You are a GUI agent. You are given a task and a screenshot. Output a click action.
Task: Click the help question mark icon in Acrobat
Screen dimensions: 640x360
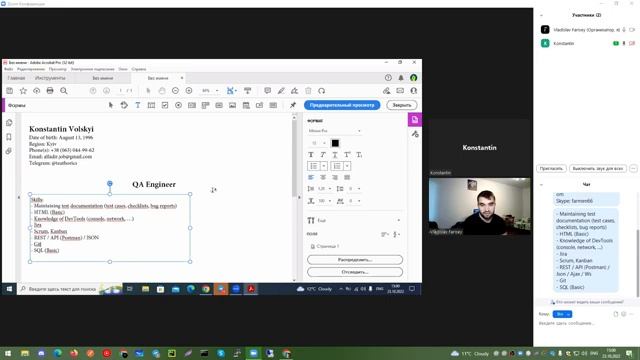tap(388, 78)
